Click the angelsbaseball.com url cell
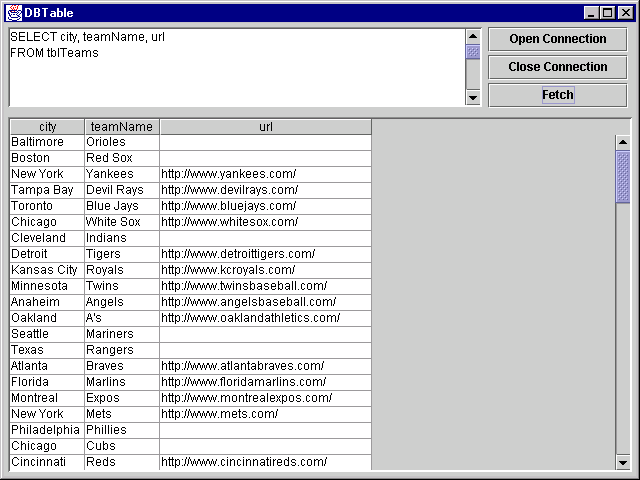The image size is (640, 480). click(266, 302)
